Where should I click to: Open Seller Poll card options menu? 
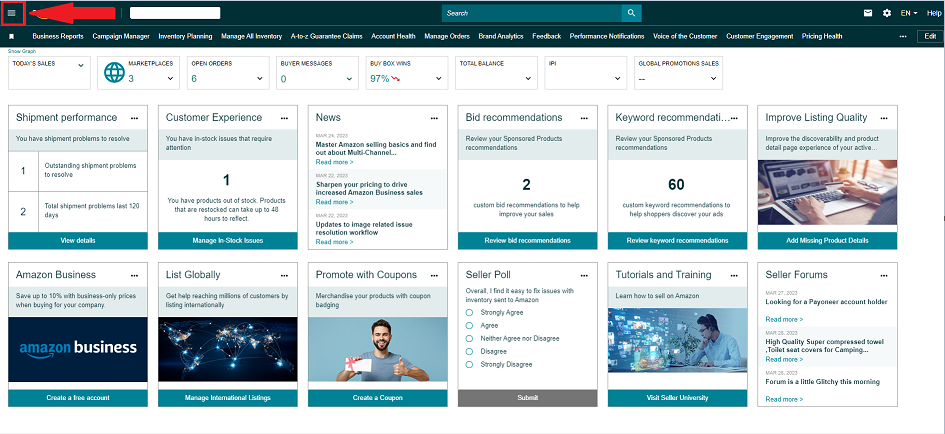(x=585, y=275)
